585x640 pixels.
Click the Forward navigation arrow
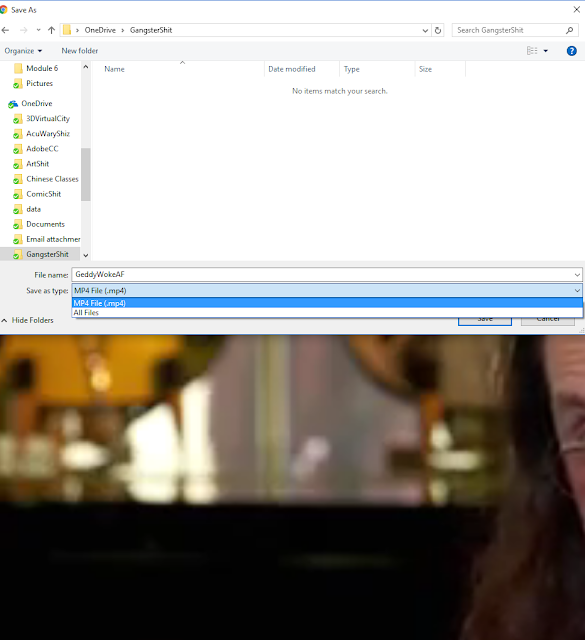click(x=24, y=30)
